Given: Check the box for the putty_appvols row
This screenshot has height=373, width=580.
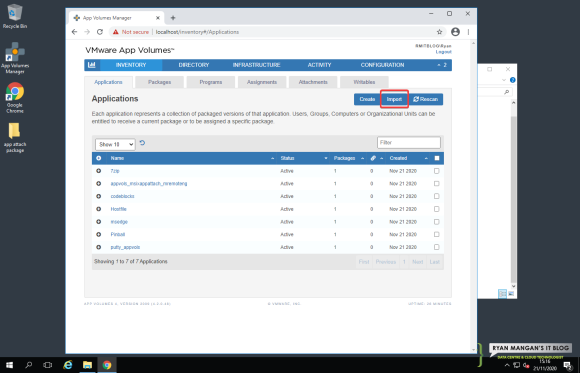Looking at the screenshot, I should point(437,247).
